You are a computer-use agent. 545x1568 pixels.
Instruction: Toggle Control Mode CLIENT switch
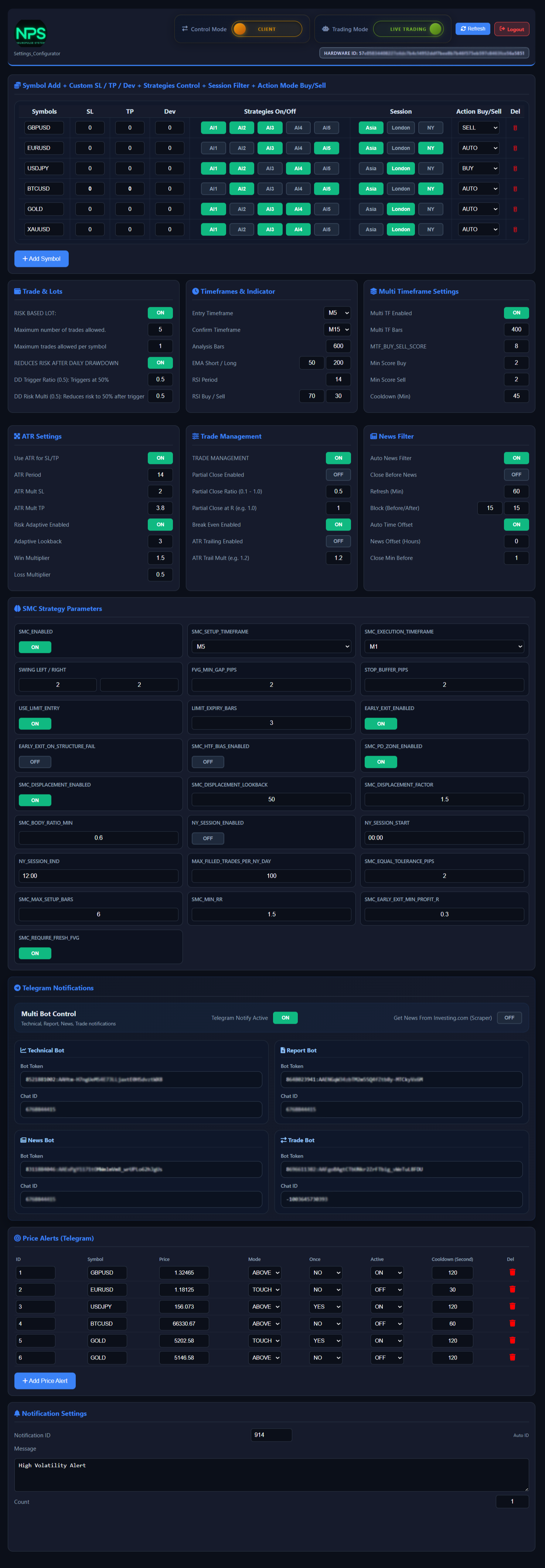click(x=266, y=29)
